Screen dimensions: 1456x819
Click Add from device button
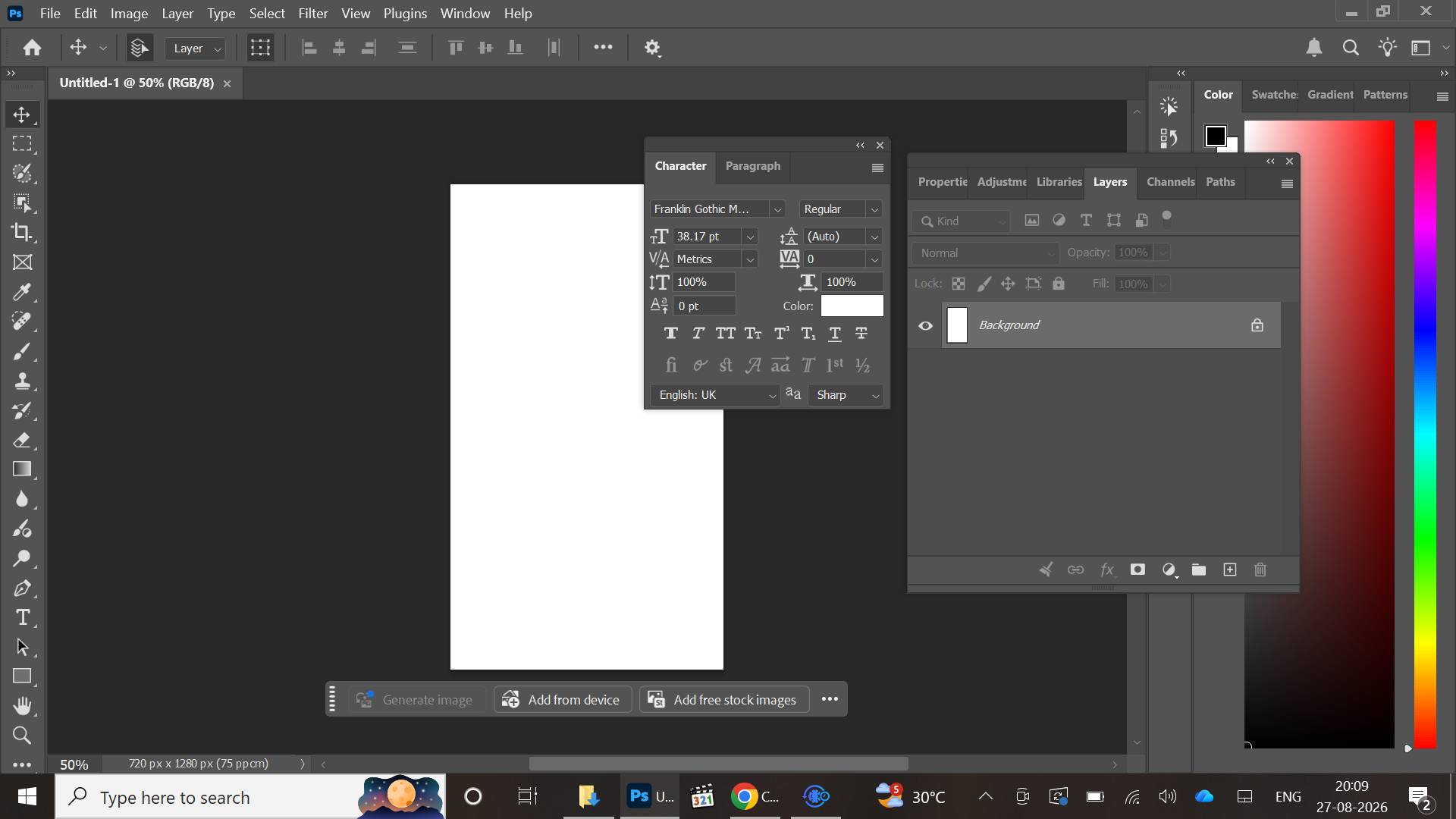(562, 699)
